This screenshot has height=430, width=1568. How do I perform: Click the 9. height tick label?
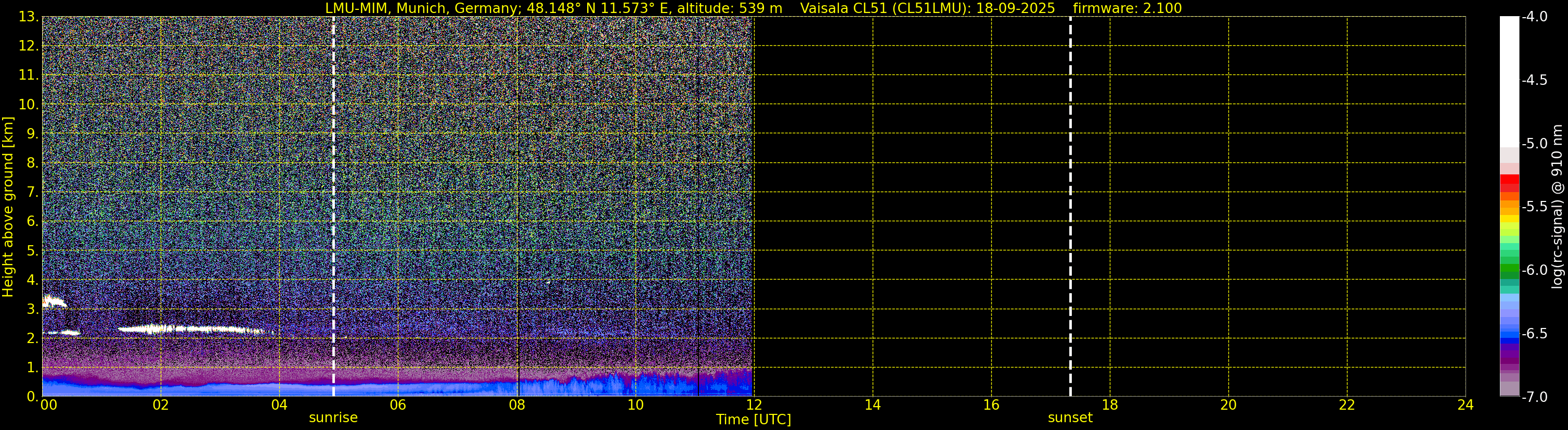point(32,134)
